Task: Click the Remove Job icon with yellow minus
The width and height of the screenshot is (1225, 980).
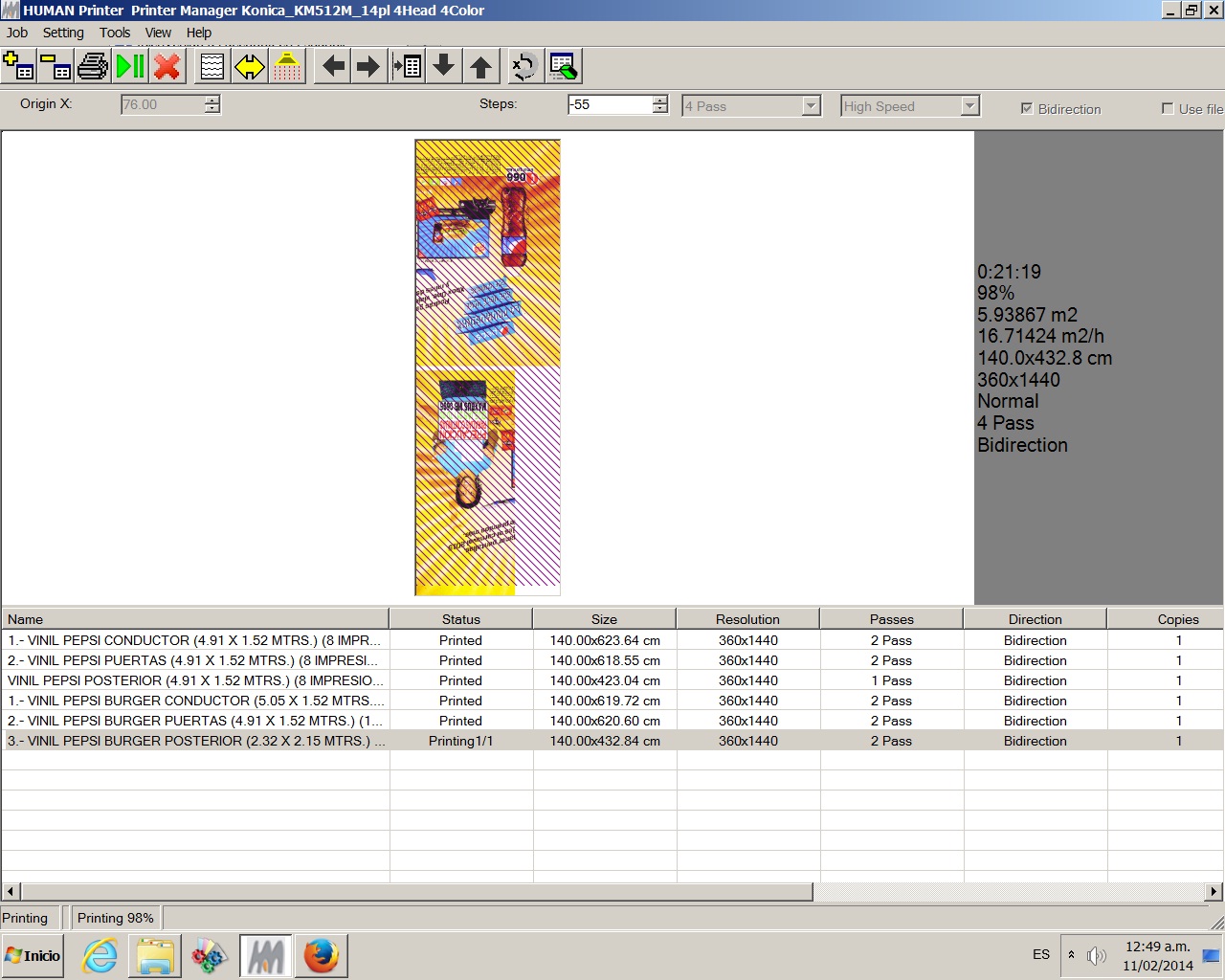Action: [x=56, y=67]
